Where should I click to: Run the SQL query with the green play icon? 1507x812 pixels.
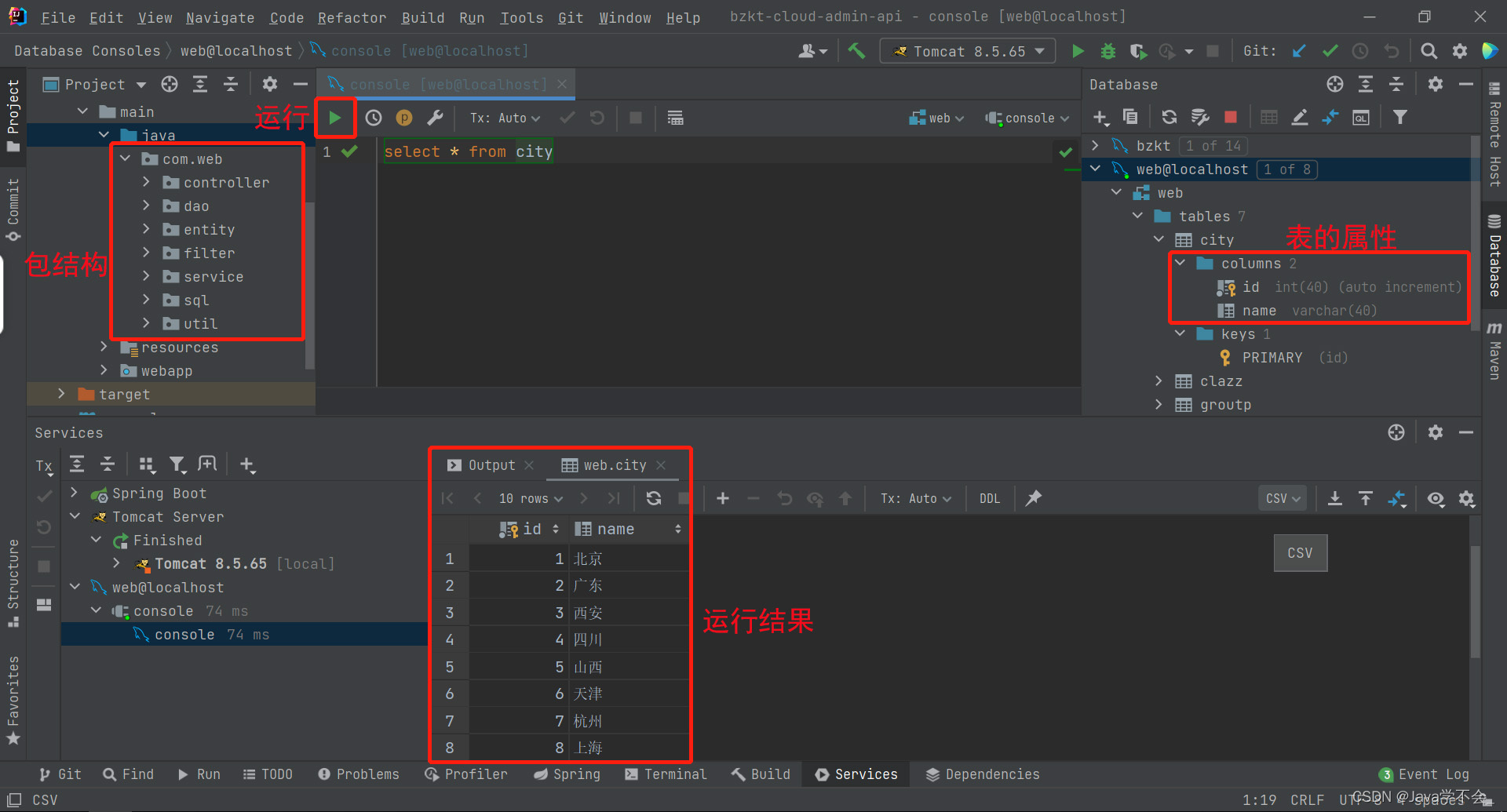(x=335, y=118)
